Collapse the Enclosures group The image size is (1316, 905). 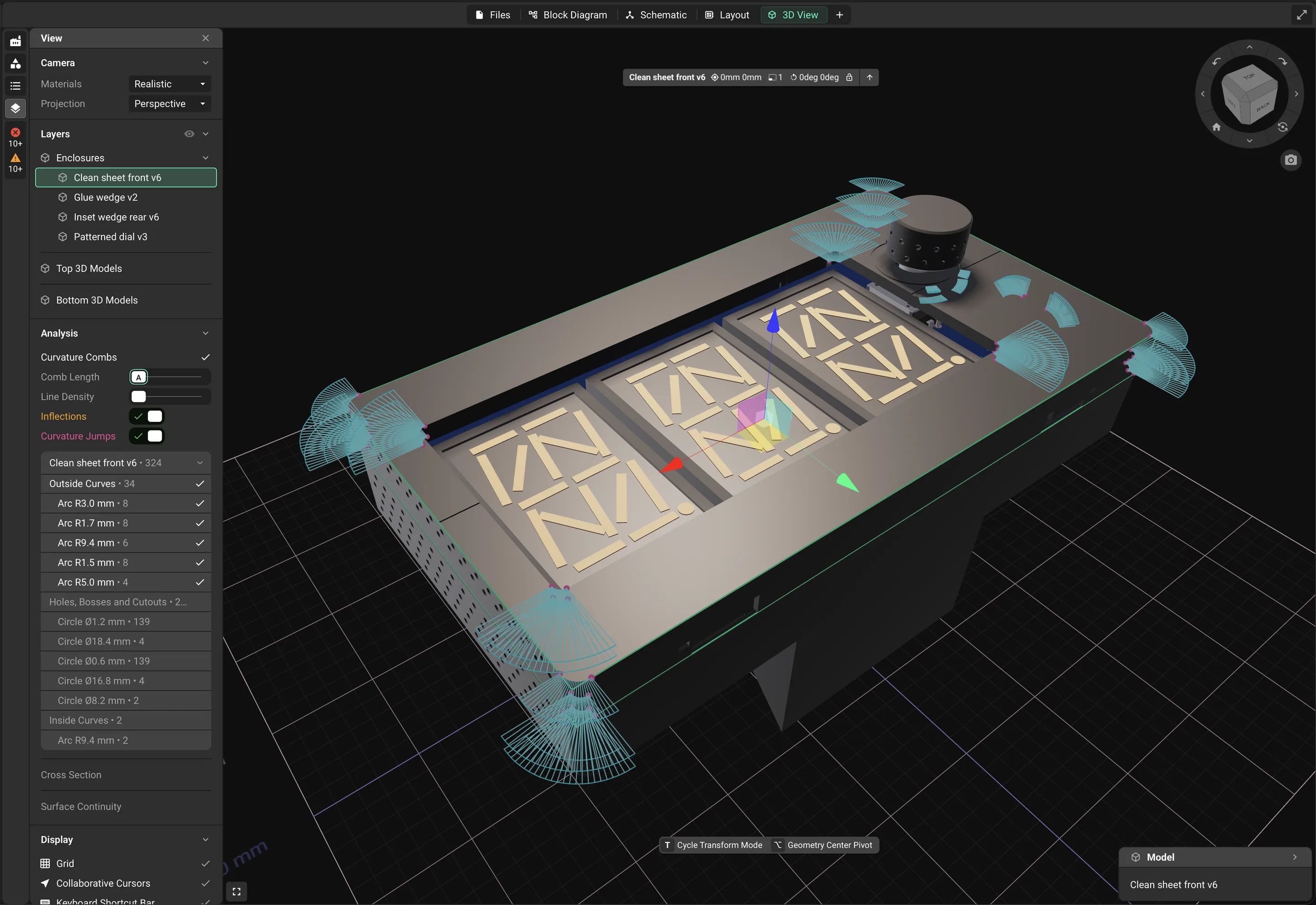[205, 158]
